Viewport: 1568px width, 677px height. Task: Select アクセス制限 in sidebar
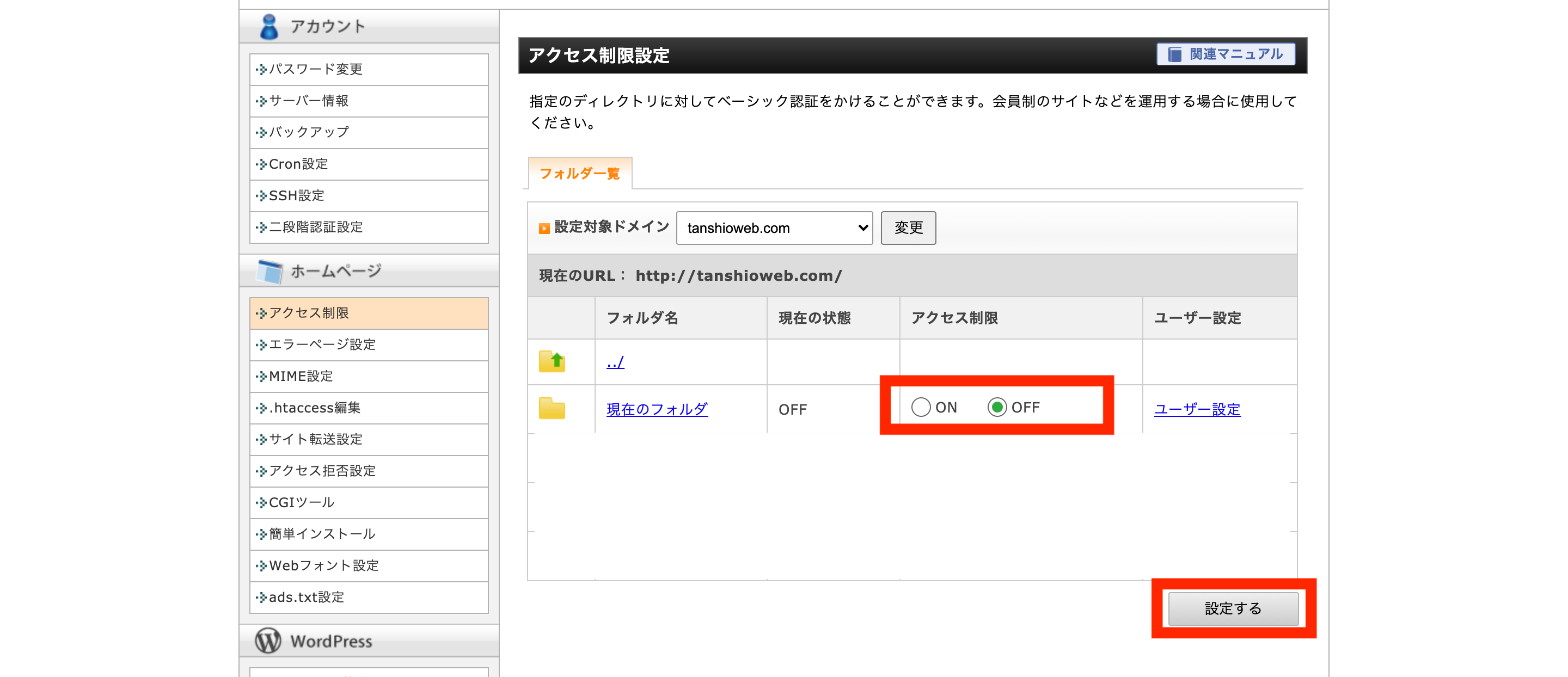(369, 313)
